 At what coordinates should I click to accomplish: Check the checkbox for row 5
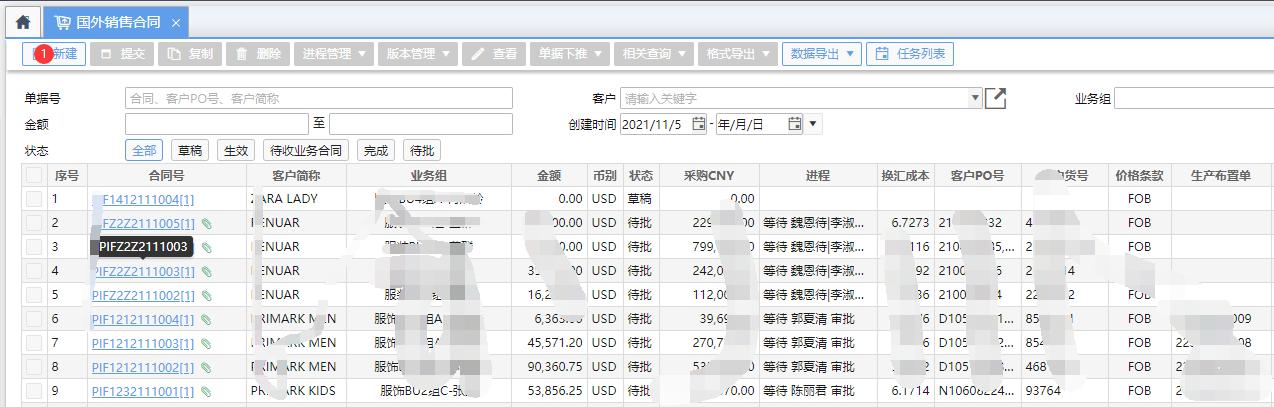point(35,295)
